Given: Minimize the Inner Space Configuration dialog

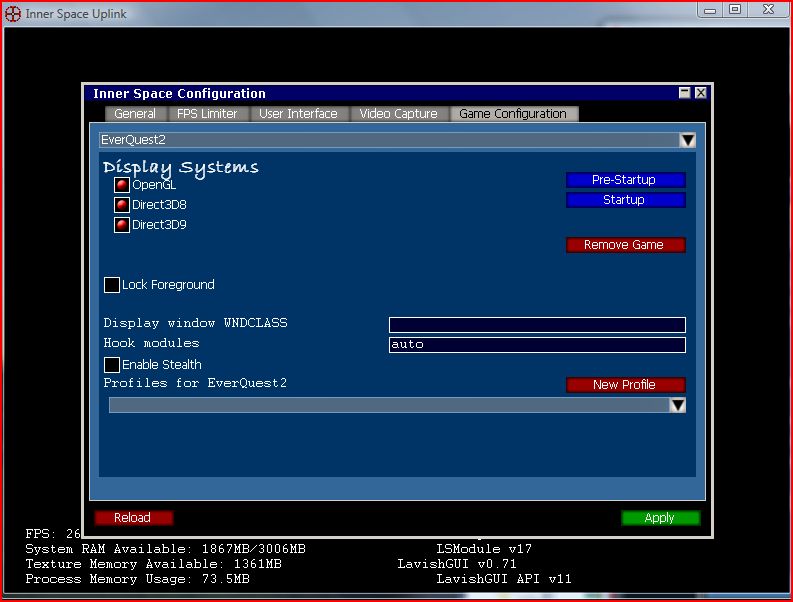Looking at the screenshot, I should [684, 93].
